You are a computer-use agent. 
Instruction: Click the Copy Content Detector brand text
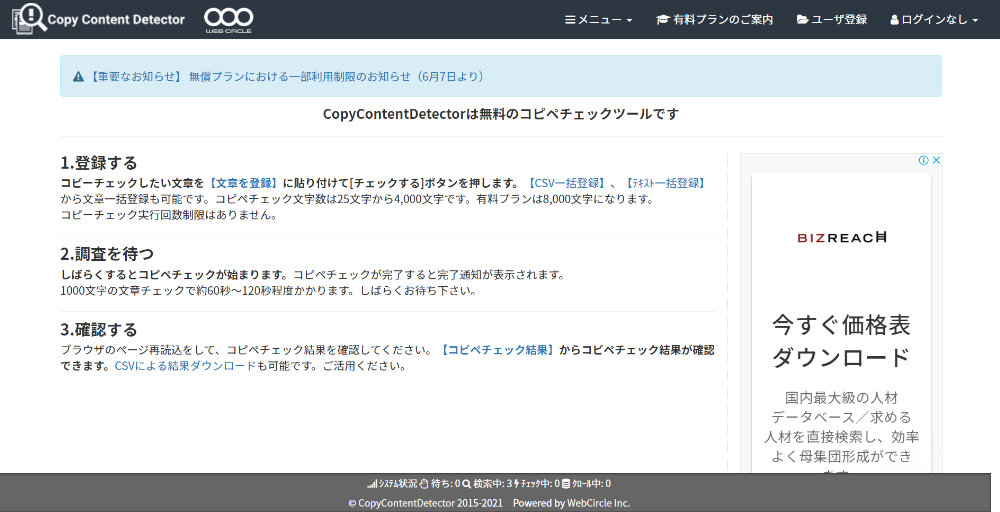pos(116,20)
